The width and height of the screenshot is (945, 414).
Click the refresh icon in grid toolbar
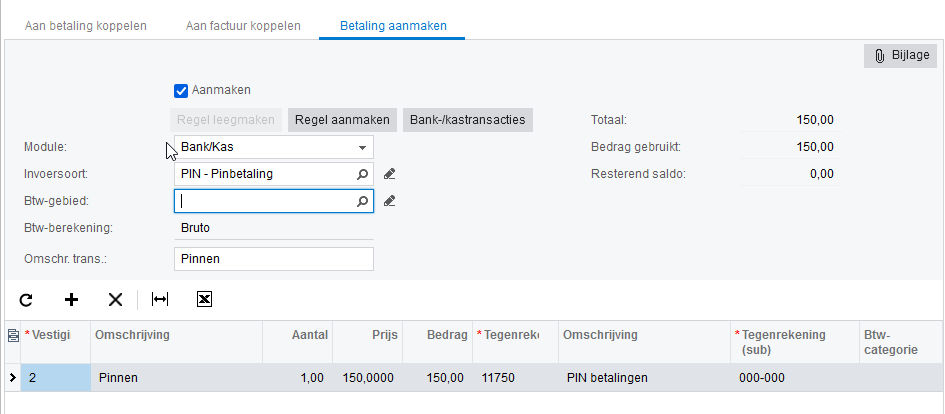pyautogui.click(x=26, y=299)
